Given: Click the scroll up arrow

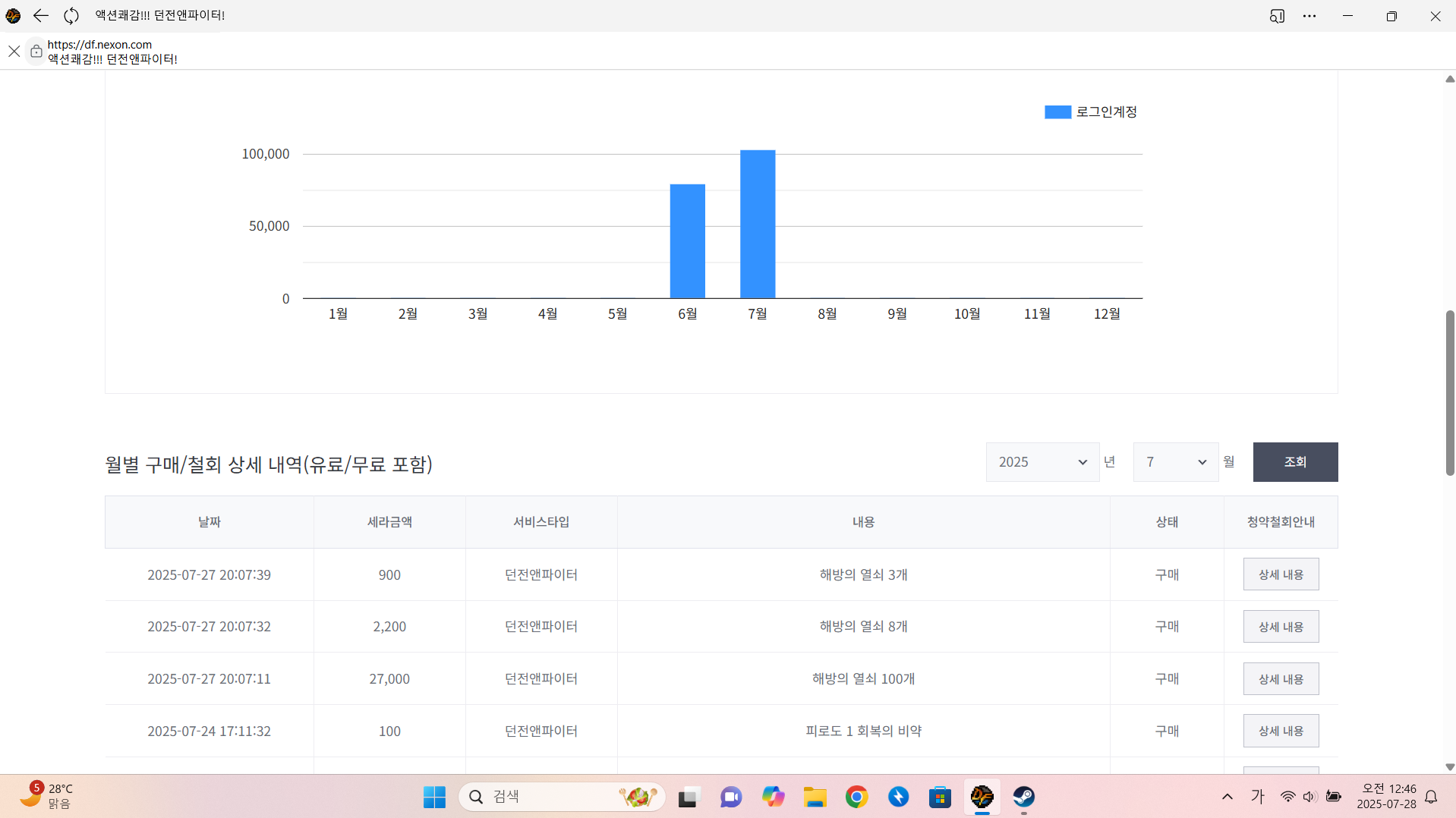Looking at the screenshot, I should (x=1450, y=79).
